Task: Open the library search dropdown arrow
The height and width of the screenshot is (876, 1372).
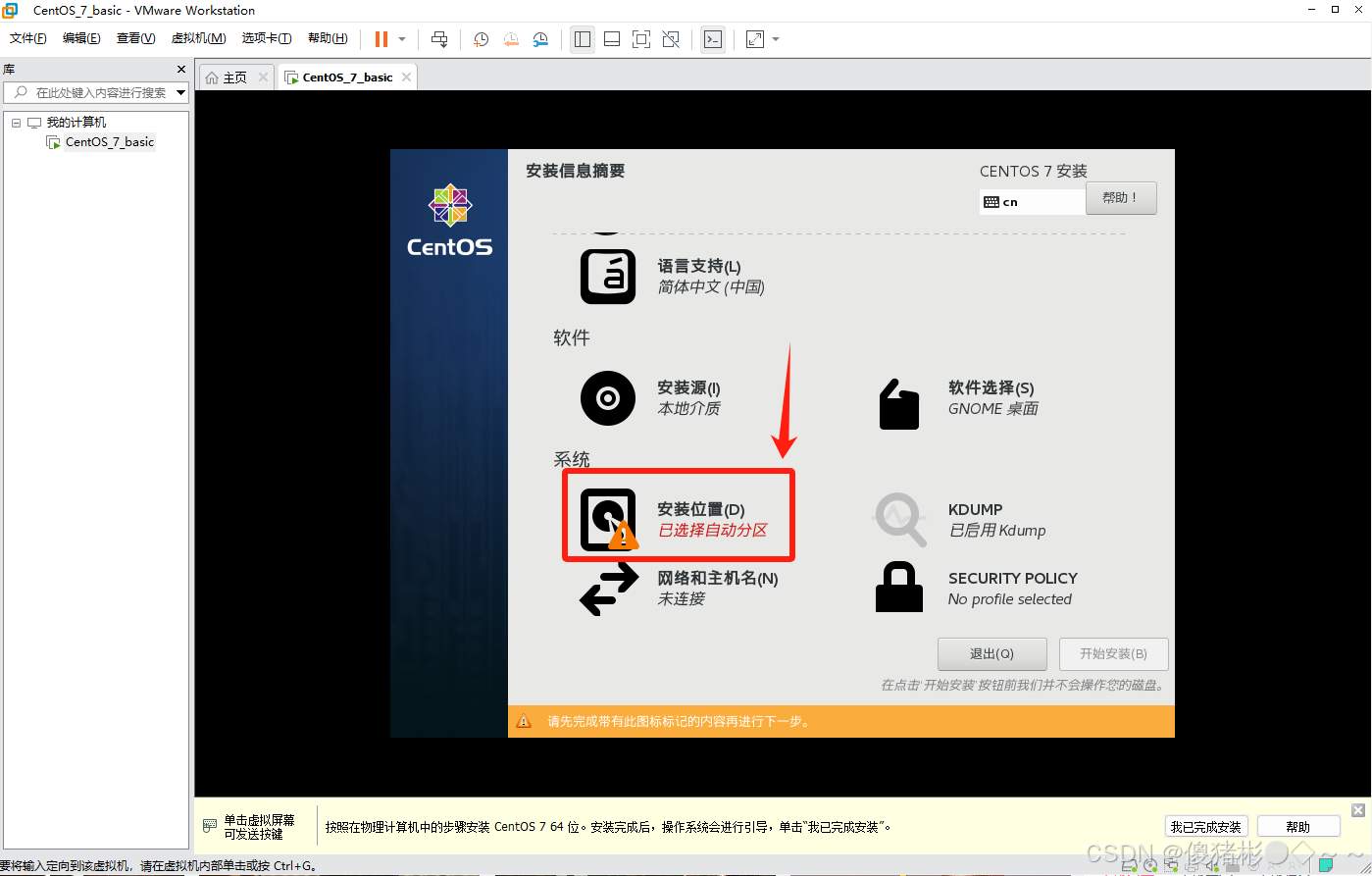Action: coord(180,92)
